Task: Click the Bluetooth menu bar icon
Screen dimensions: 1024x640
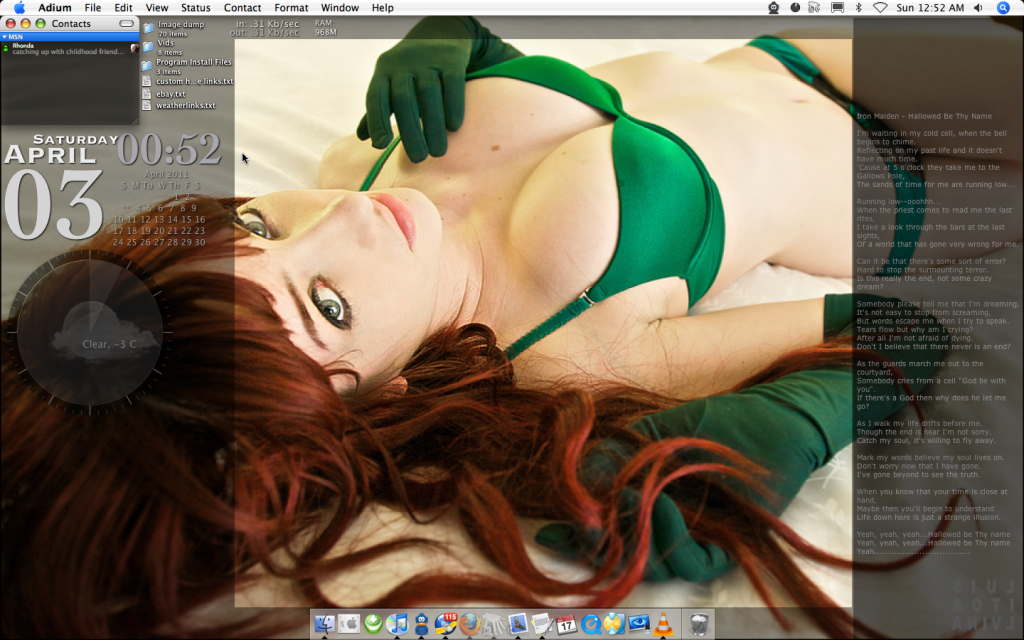Action: tap(858, 7)
